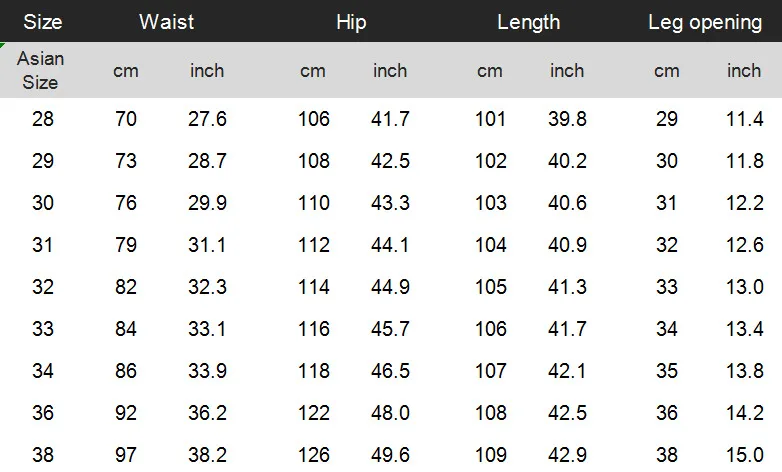This screenshot has width=782, height=472.
Task: Click length value 40.6 inch
Action: [x=567, y=203]
